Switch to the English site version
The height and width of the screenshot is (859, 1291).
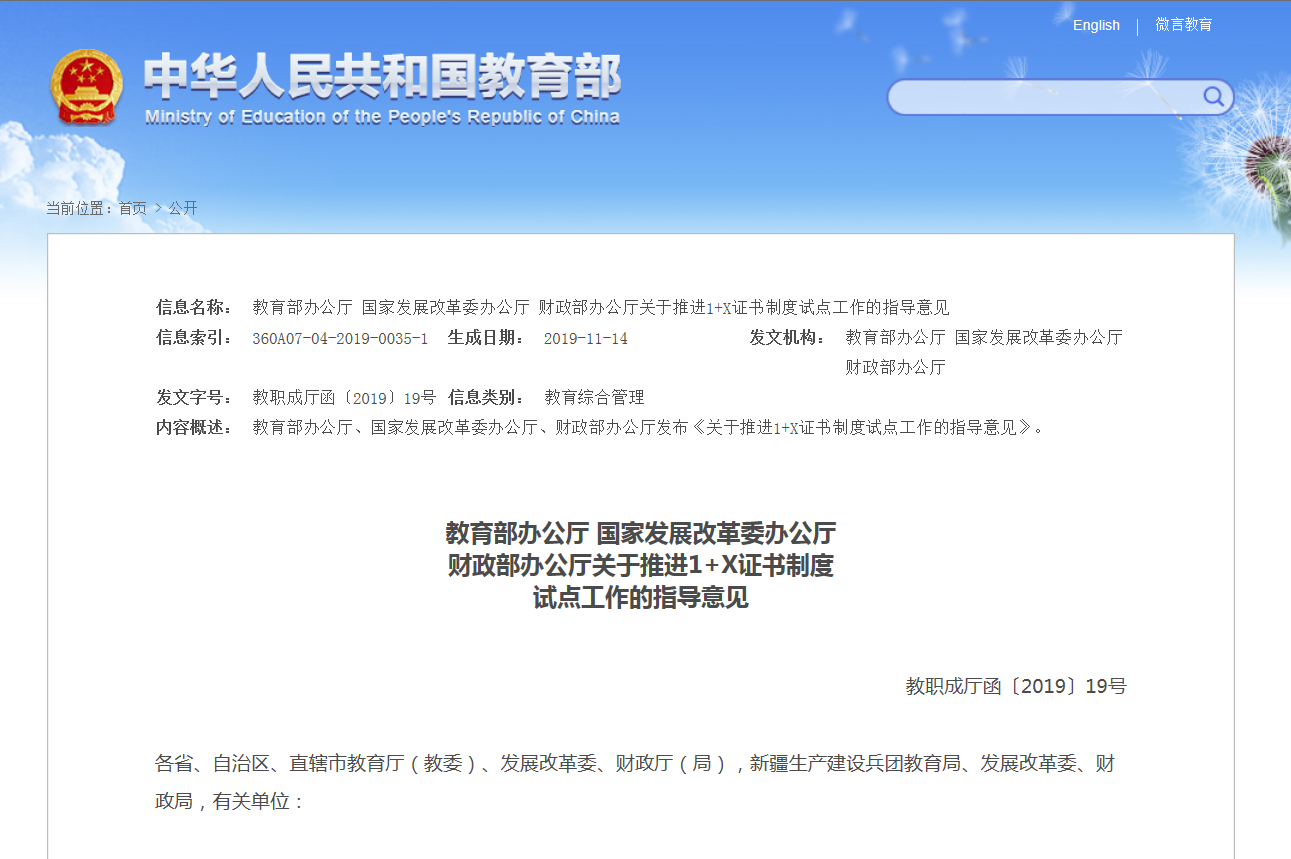click(1096, 25)
